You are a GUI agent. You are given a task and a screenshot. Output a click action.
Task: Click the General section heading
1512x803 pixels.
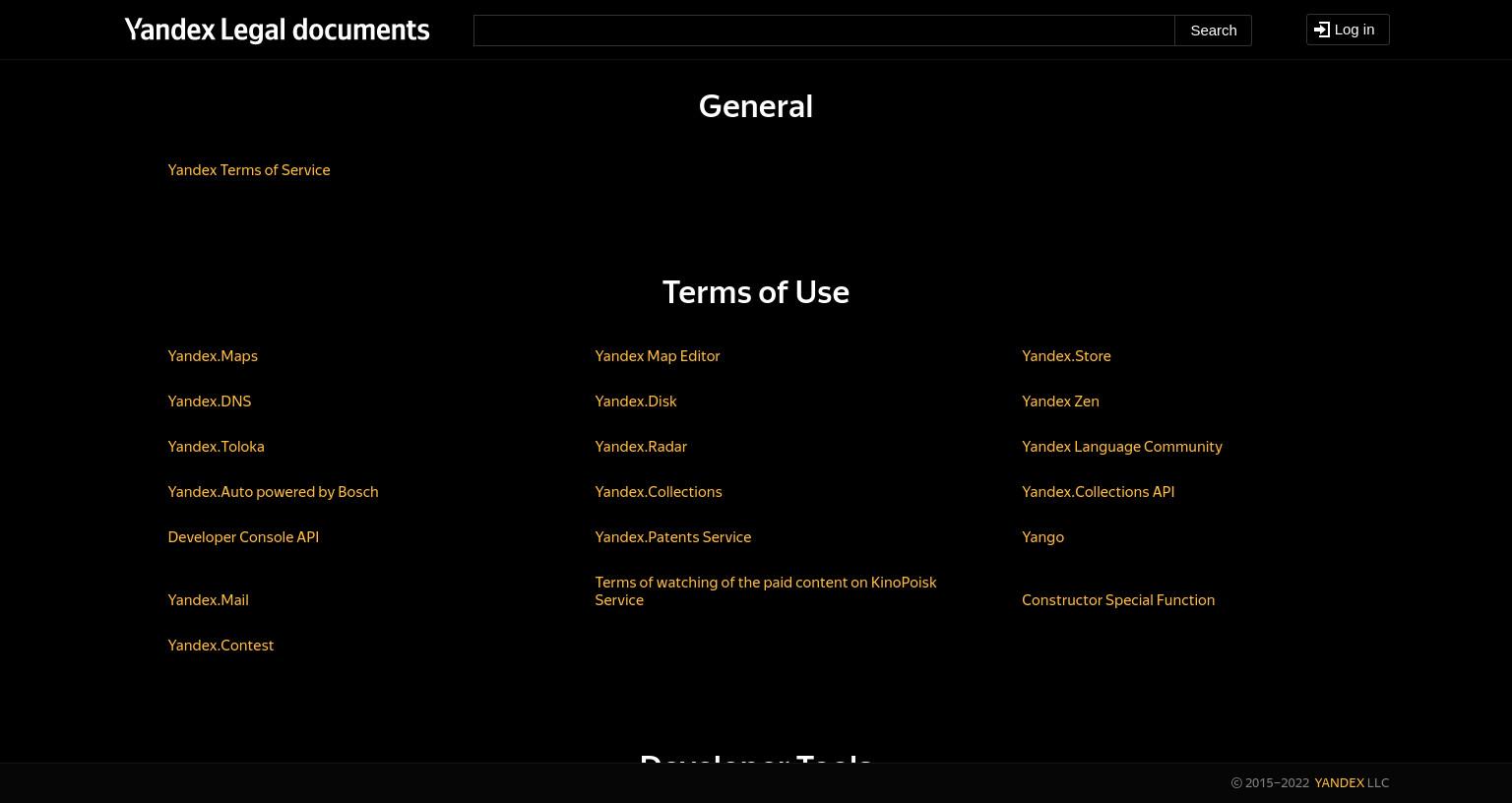[756, 106]
